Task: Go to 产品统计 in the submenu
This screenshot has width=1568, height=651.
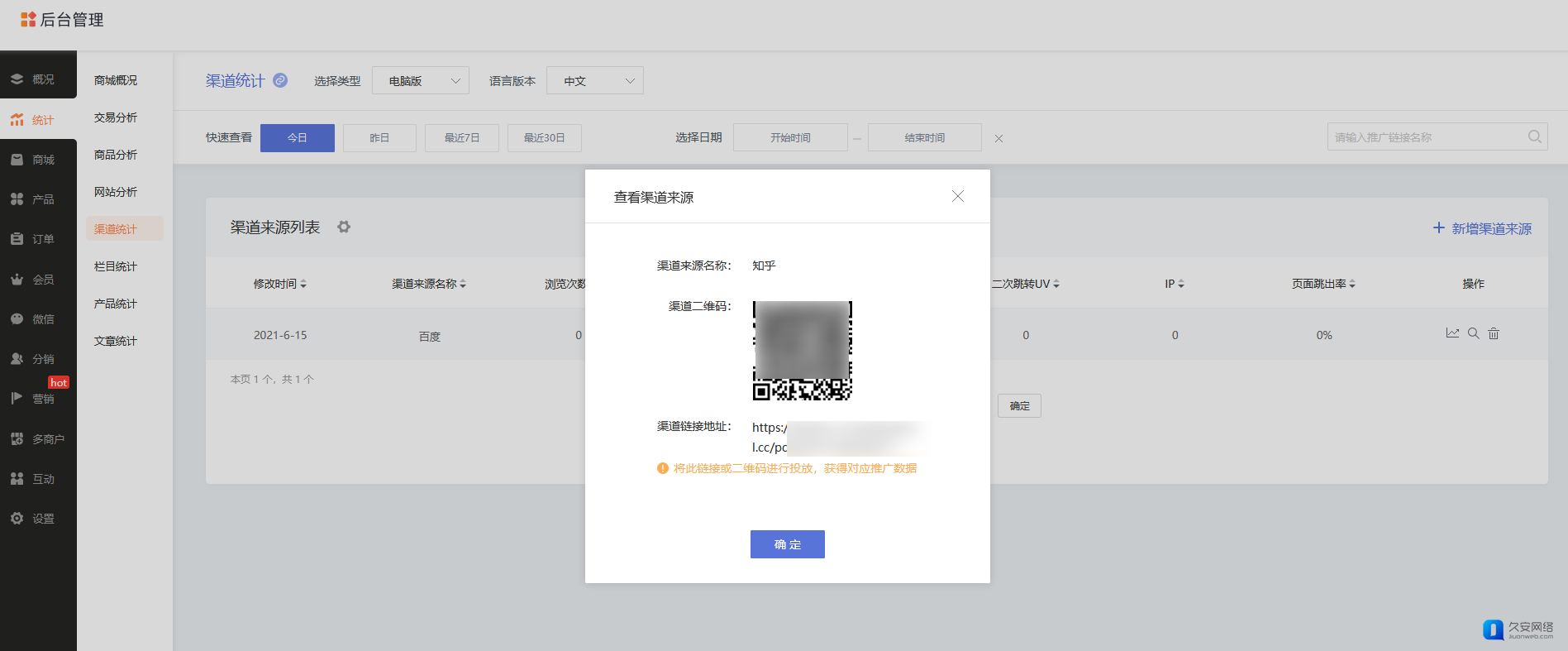Action: 116,304
